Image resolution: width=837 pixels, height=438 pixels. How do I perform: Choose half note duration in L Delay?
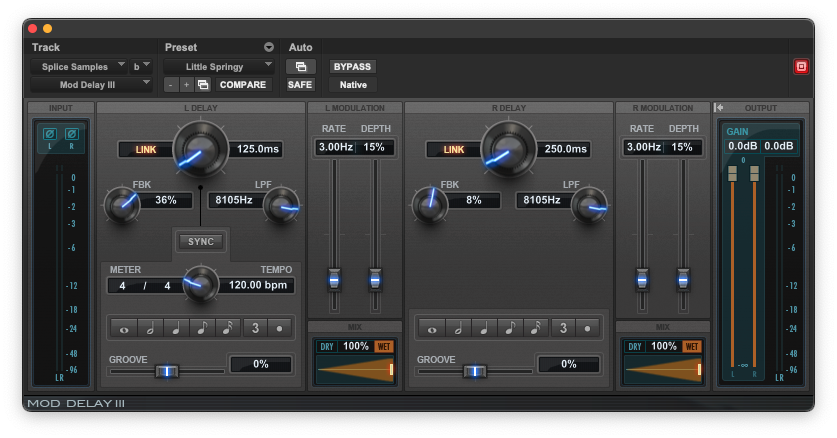point(149,328)
